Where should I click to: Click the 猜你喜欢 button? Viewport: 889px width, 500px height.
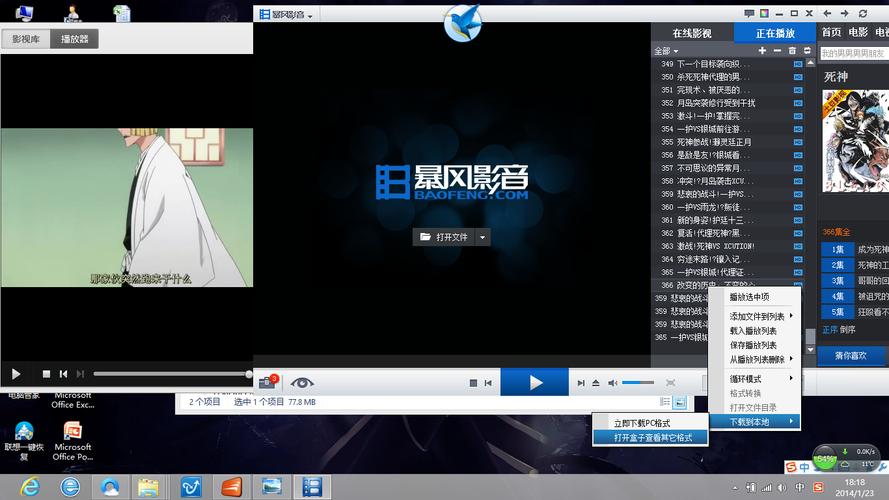[x=850, y=356]
